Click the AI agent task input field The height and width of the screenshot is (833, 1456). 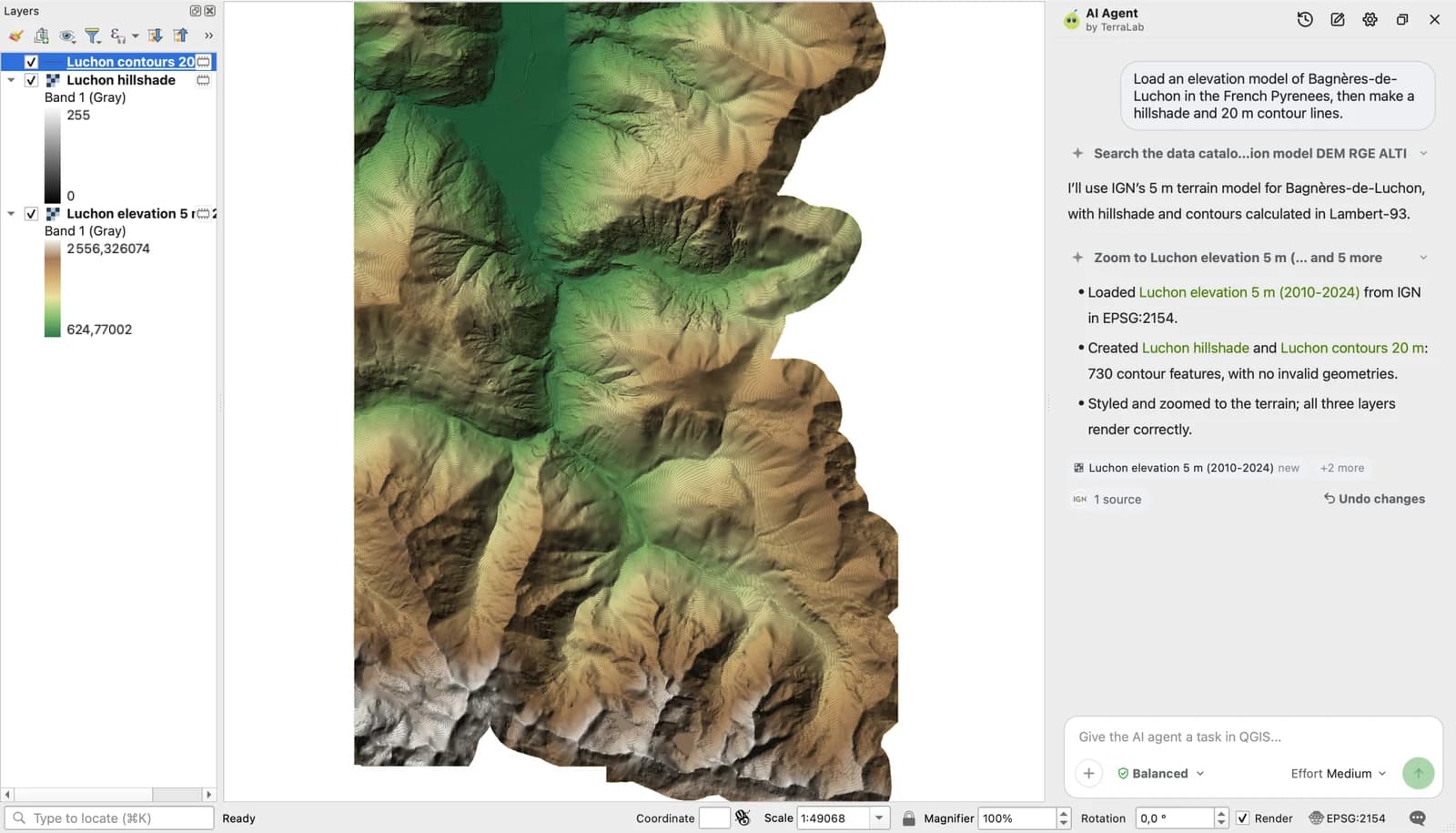[1252, 737]
